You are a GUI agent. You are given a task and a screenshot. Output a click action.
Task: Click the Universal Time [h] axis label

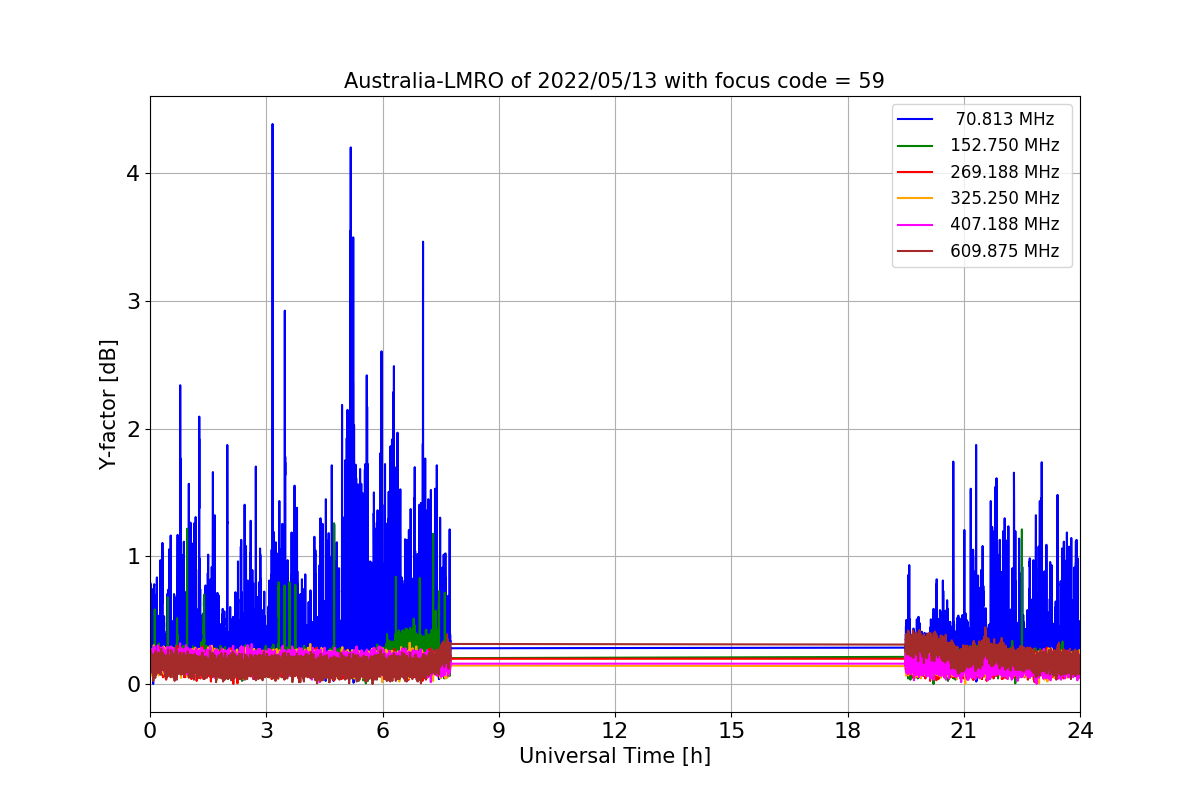coord(614,757)
